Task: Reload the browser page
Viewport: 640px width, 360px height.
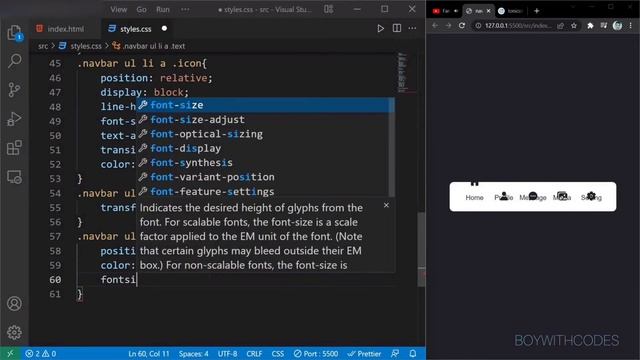Action: coord(462,25)
